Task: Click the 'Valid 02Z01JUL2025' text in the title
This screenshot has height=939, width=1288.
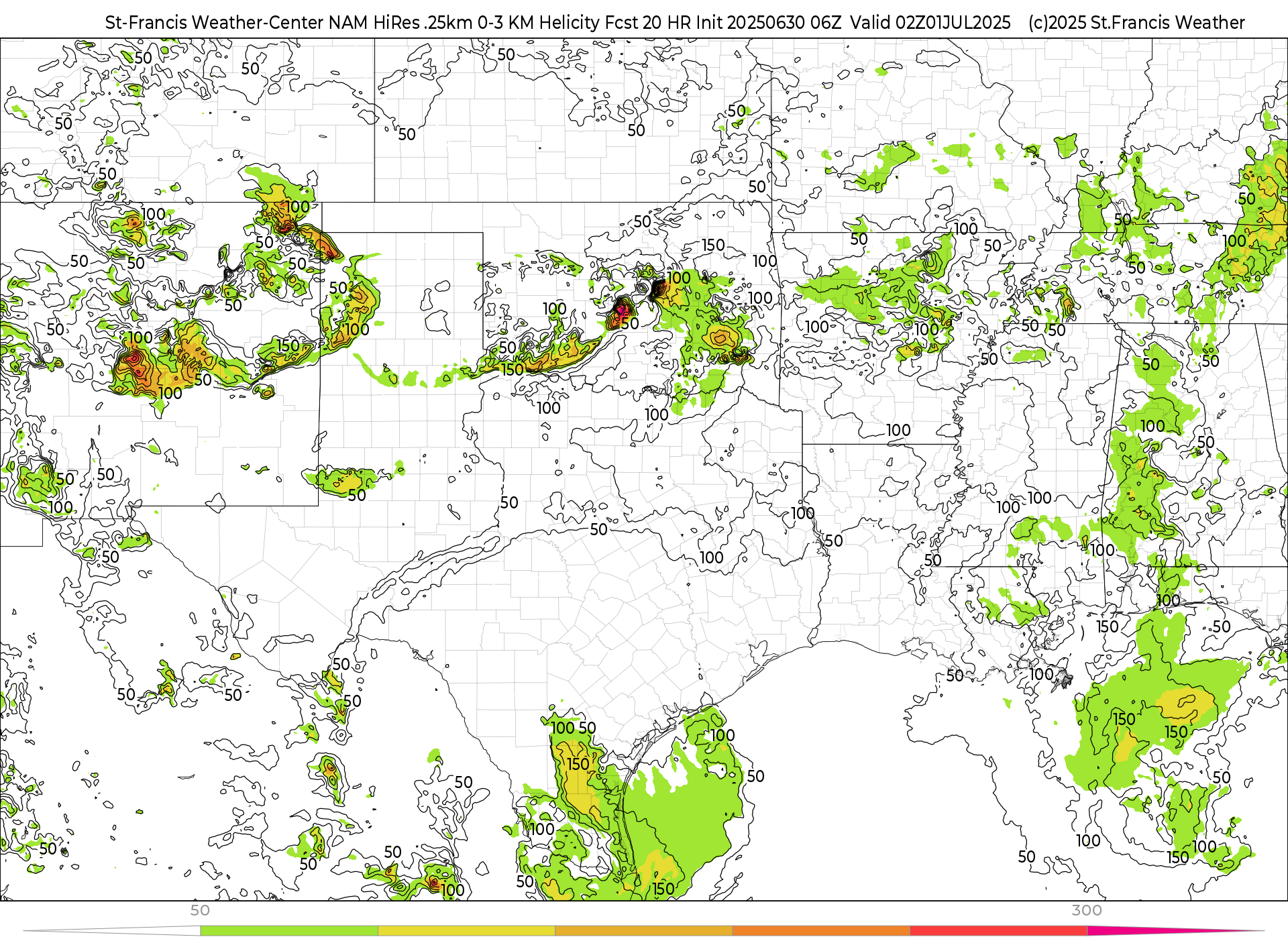Action: tap(930, 23)
